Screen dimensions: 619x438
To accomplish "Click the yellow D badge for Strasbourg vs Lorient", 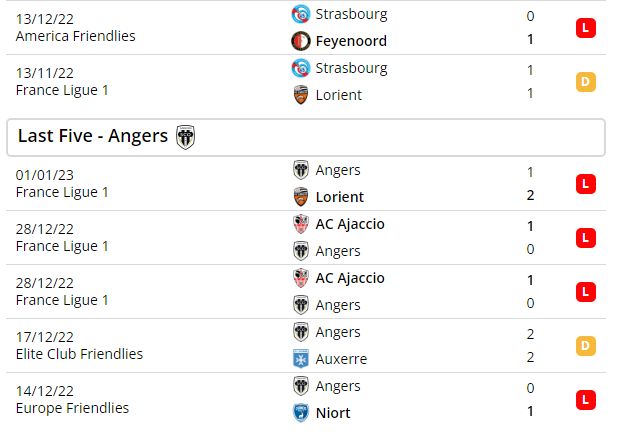I will pyautogui.click(x=585, y=82).
